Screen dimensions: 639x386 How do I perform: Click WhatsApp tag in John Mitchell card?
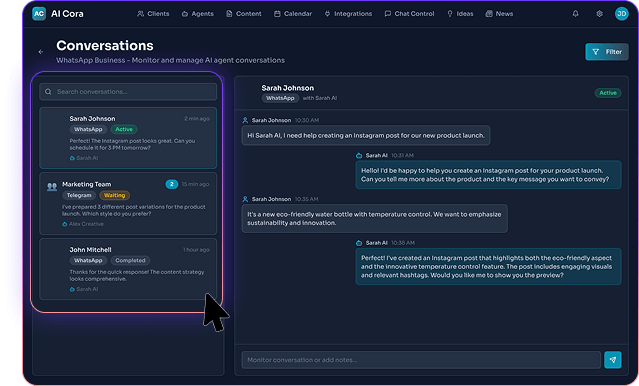point(88,260)
